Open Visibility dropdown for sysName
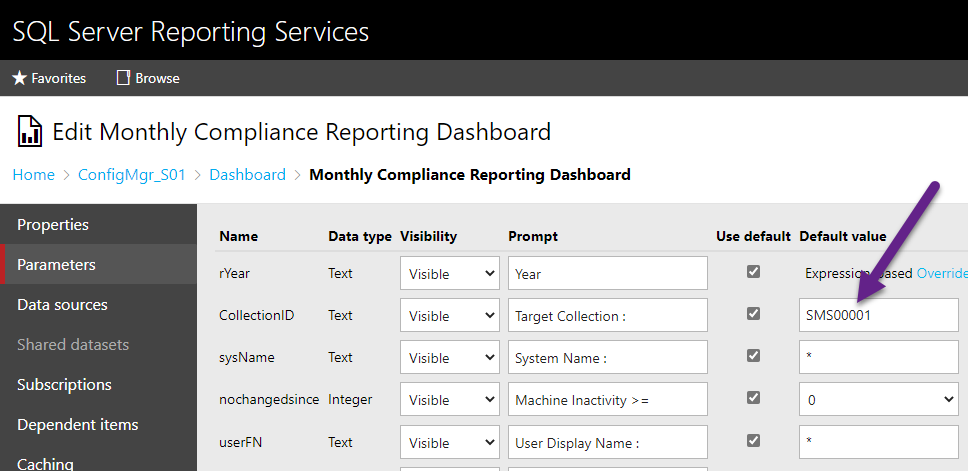Screen dimensions: 968x471 tap(450, 357)
